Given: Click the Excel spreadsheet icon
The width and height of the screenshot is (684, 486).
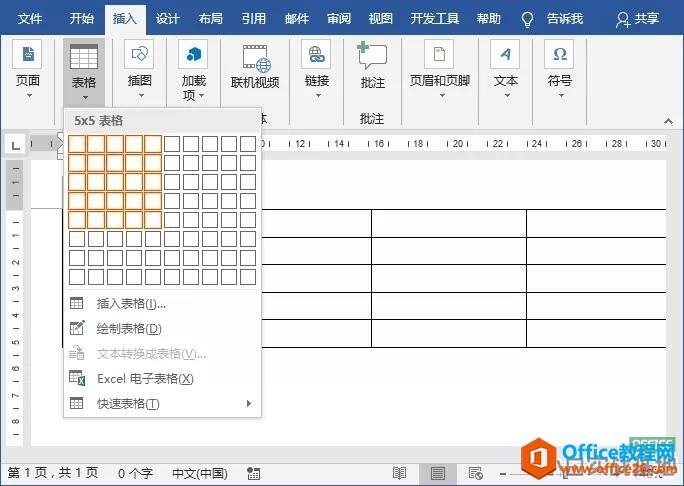Looking at the screenshot, I should pos(77,378).
